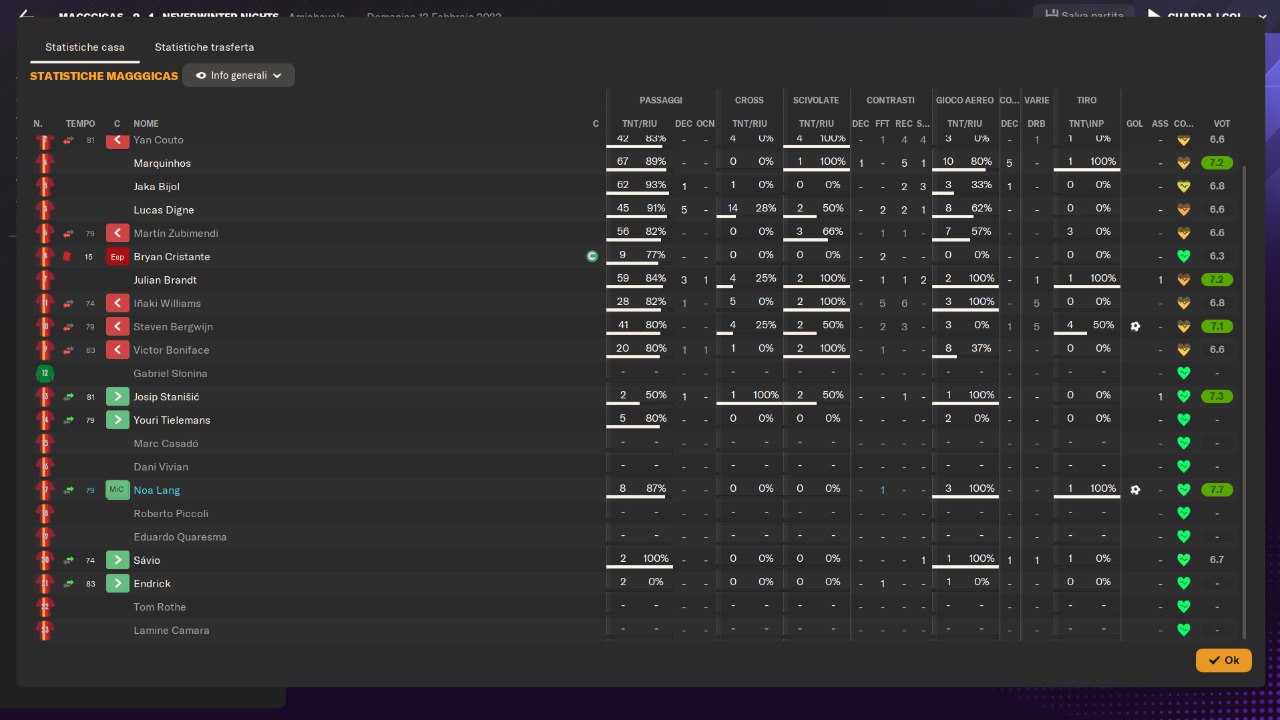
Task: Confirm with the Ok button
Action: (1223, 660)
